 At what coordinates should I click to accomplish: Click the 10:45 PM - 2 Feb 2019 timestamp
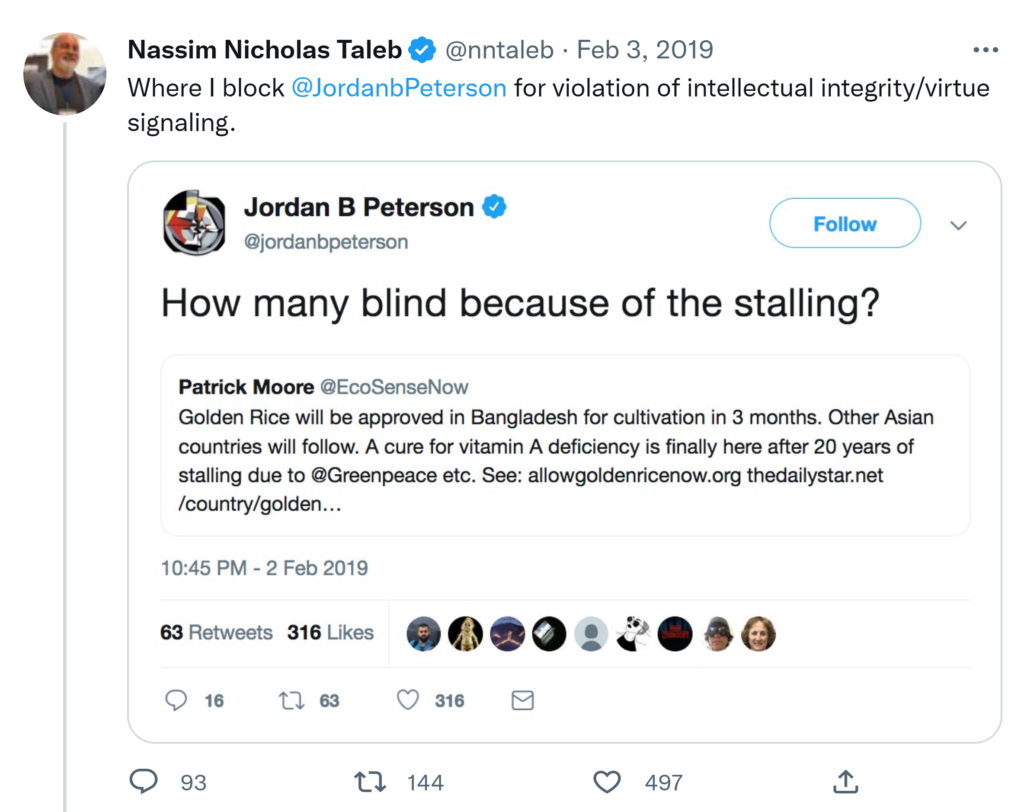264,568
